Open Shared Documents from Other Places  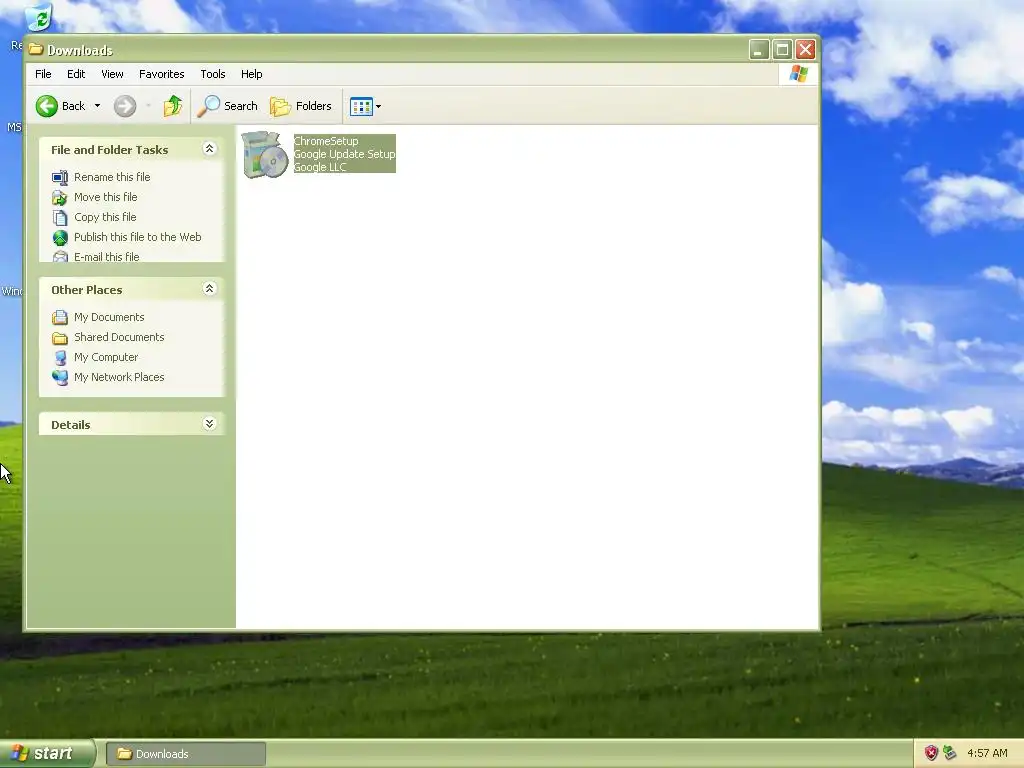point(119,337)
